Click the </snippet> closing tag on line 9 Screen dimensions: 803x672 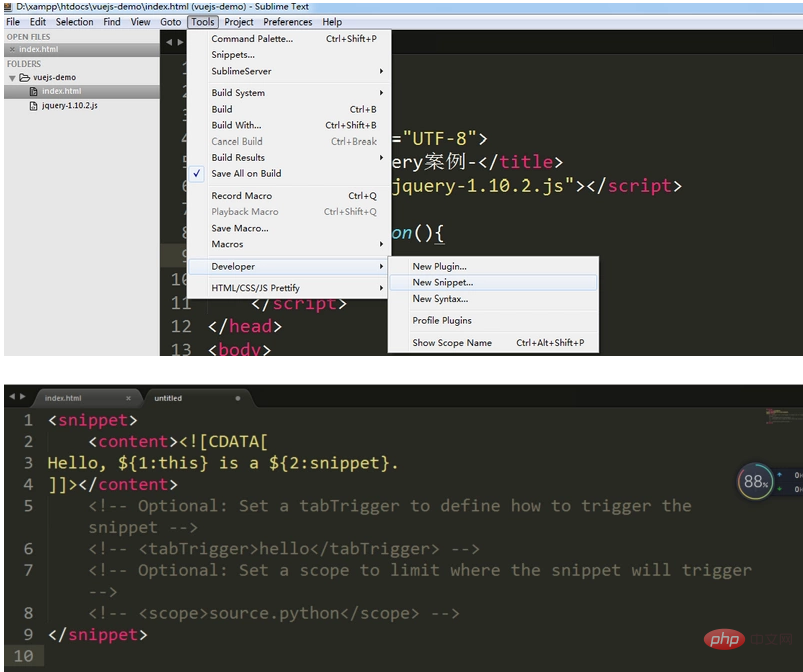98,635
